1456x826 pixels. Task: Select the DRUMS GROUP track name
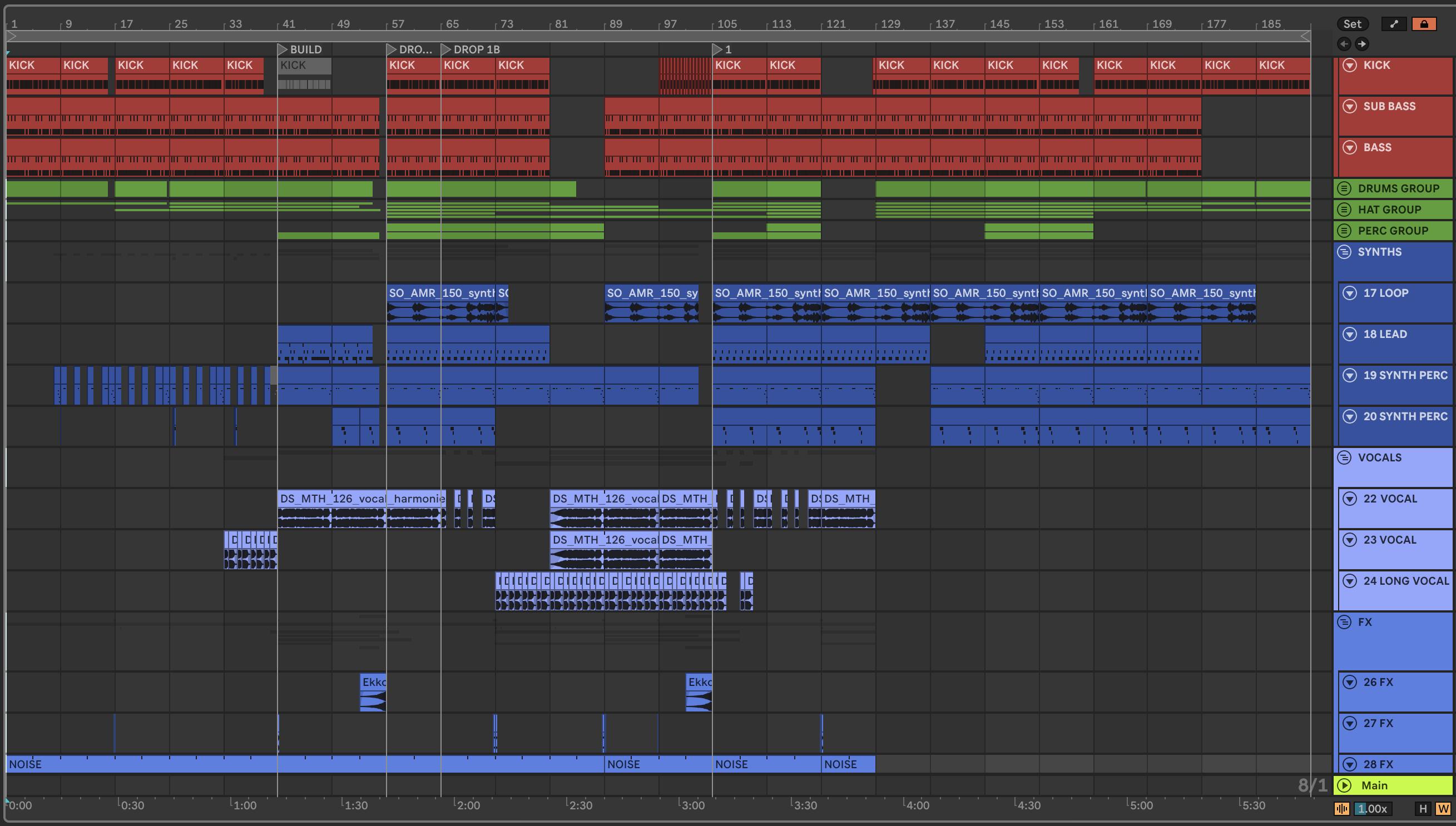coord(1398,188)
